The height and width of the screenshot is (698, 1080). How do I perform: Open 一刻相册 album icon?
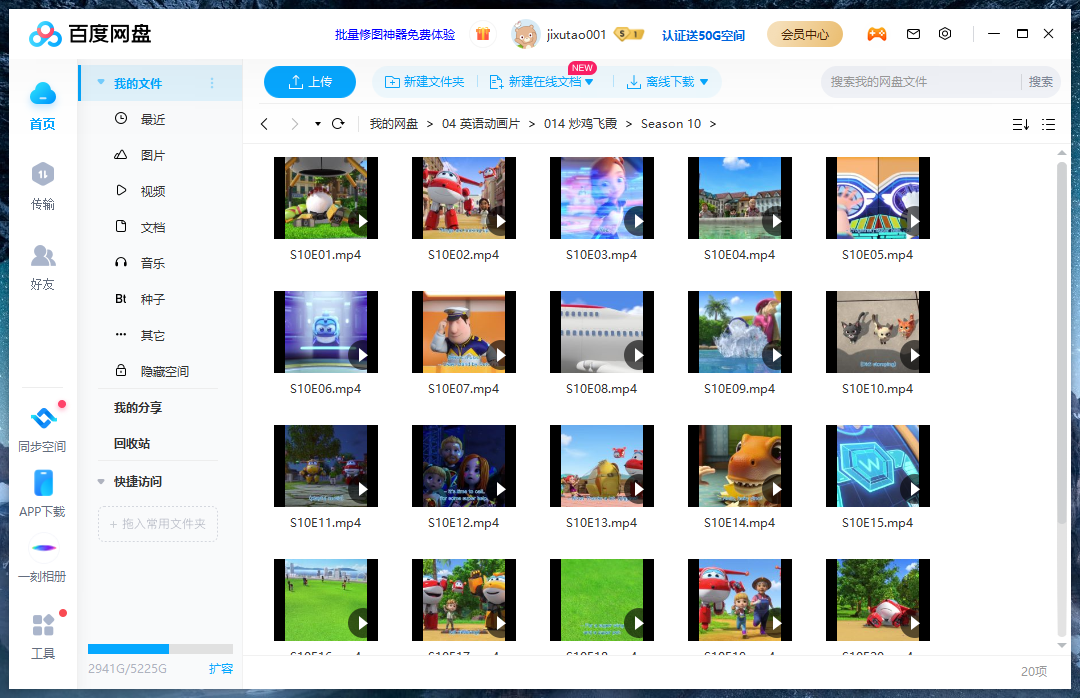coord(43,548)
